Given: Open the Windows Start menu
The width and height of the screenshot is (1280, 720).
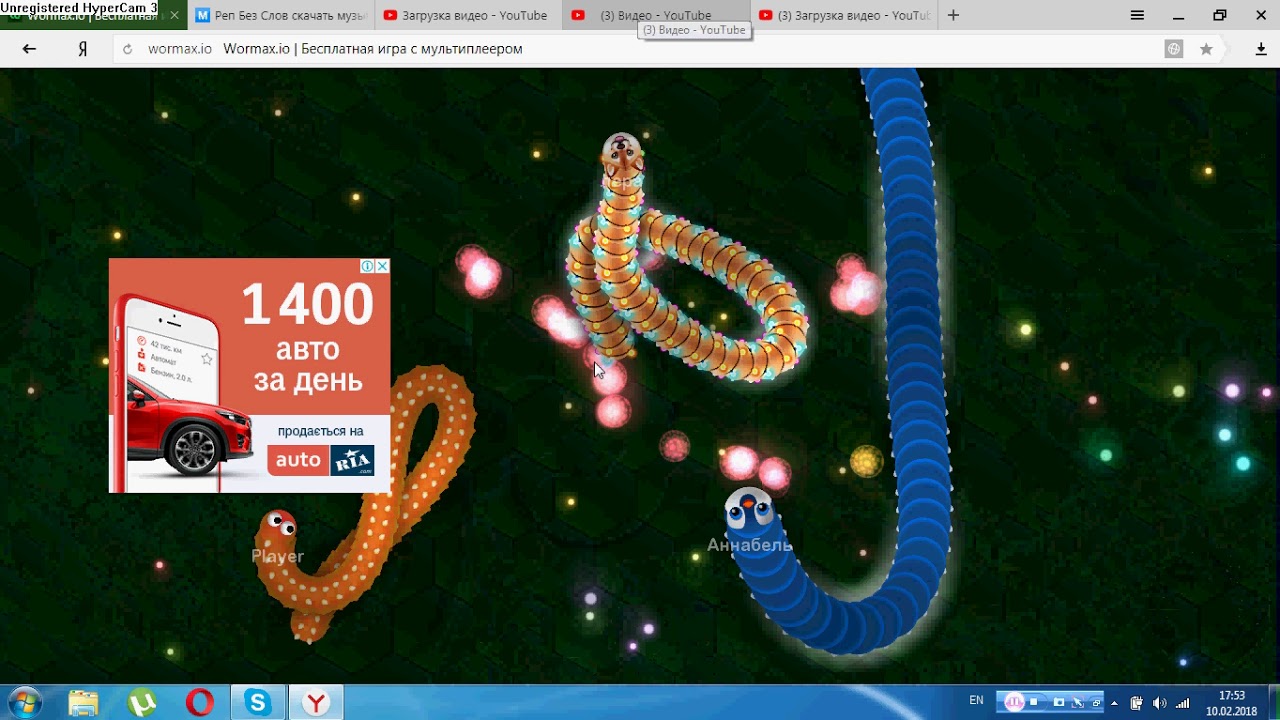Looking at the screenshot, I should coord(23,702).
